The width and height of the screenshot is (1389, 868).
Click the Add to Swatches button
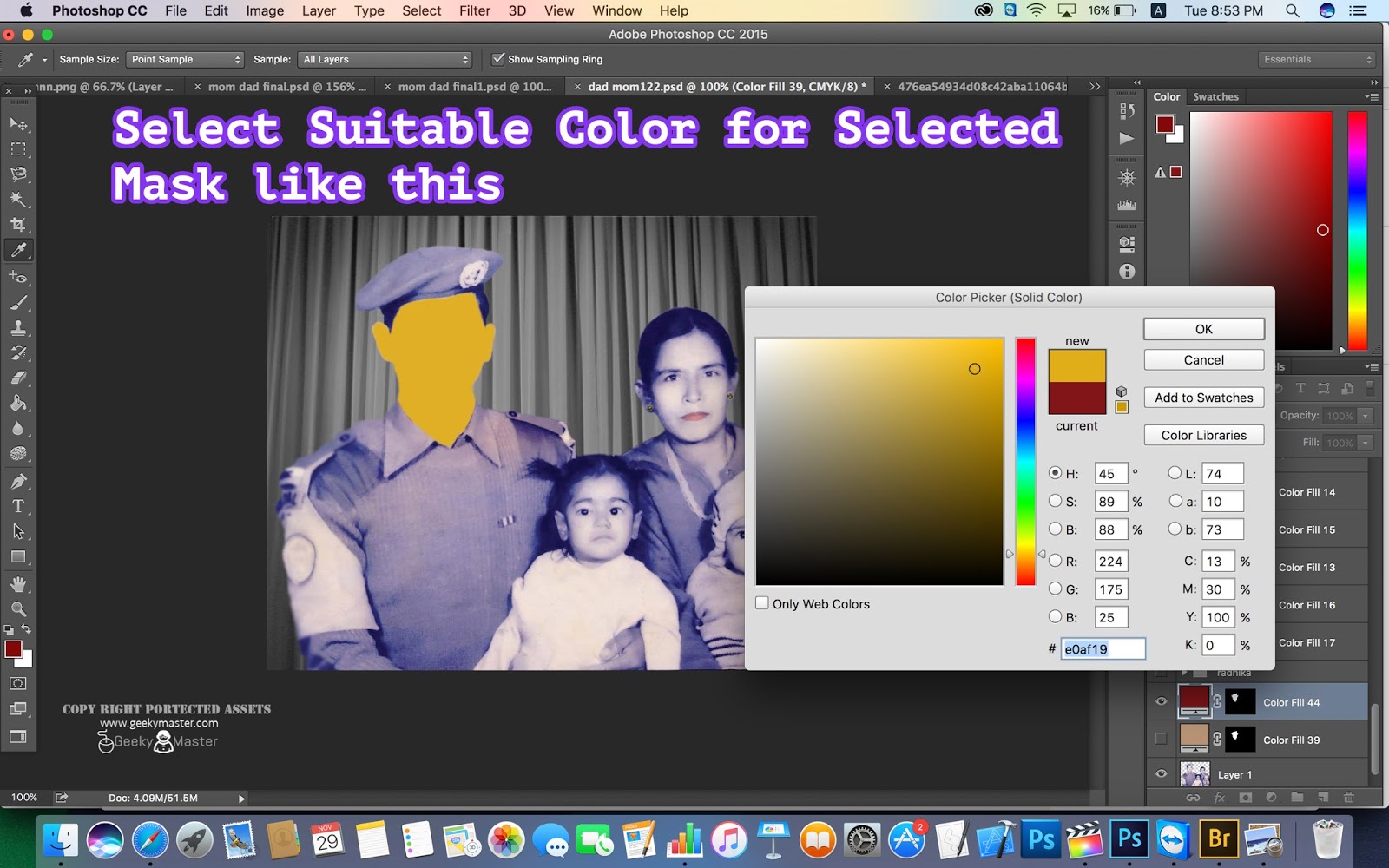tap(1204, 398)
